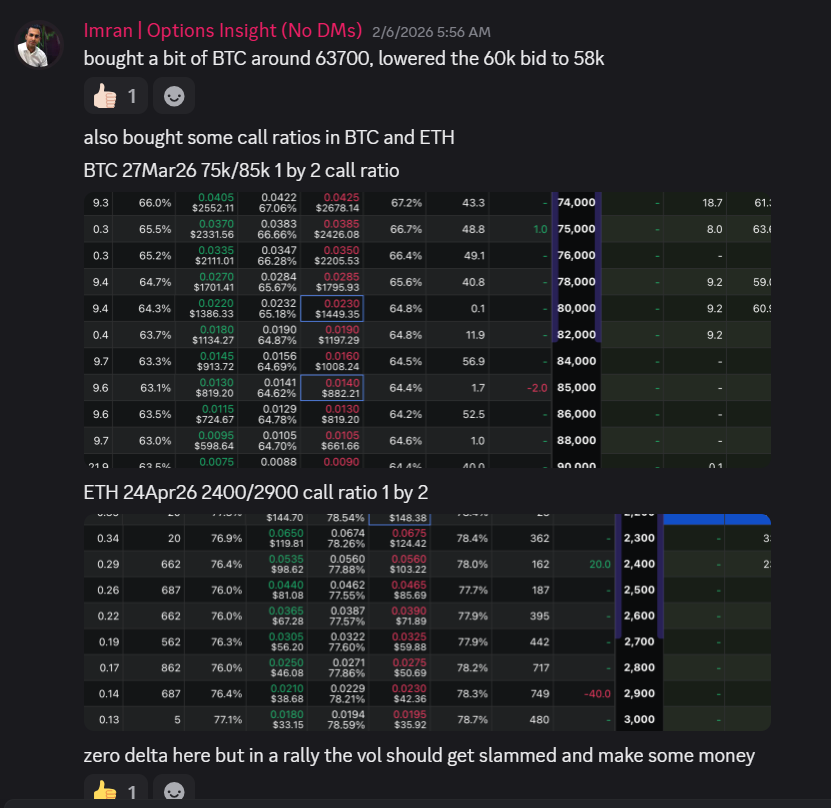Open the Imran | Options Insight username
Image resolution: width=831 pixels, height=808 pixels.
223,30
